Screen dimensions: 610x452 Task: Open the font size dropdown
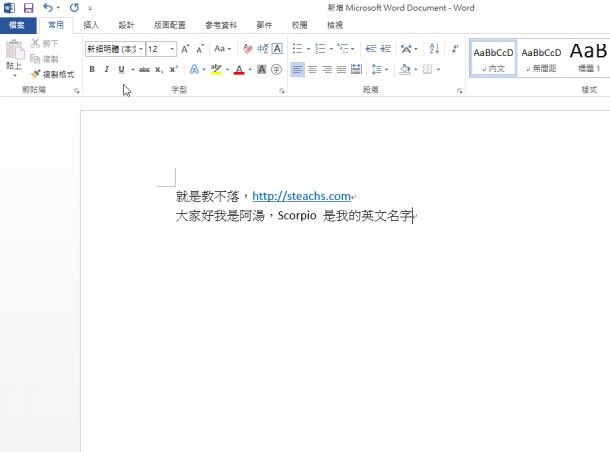[173, 48]
